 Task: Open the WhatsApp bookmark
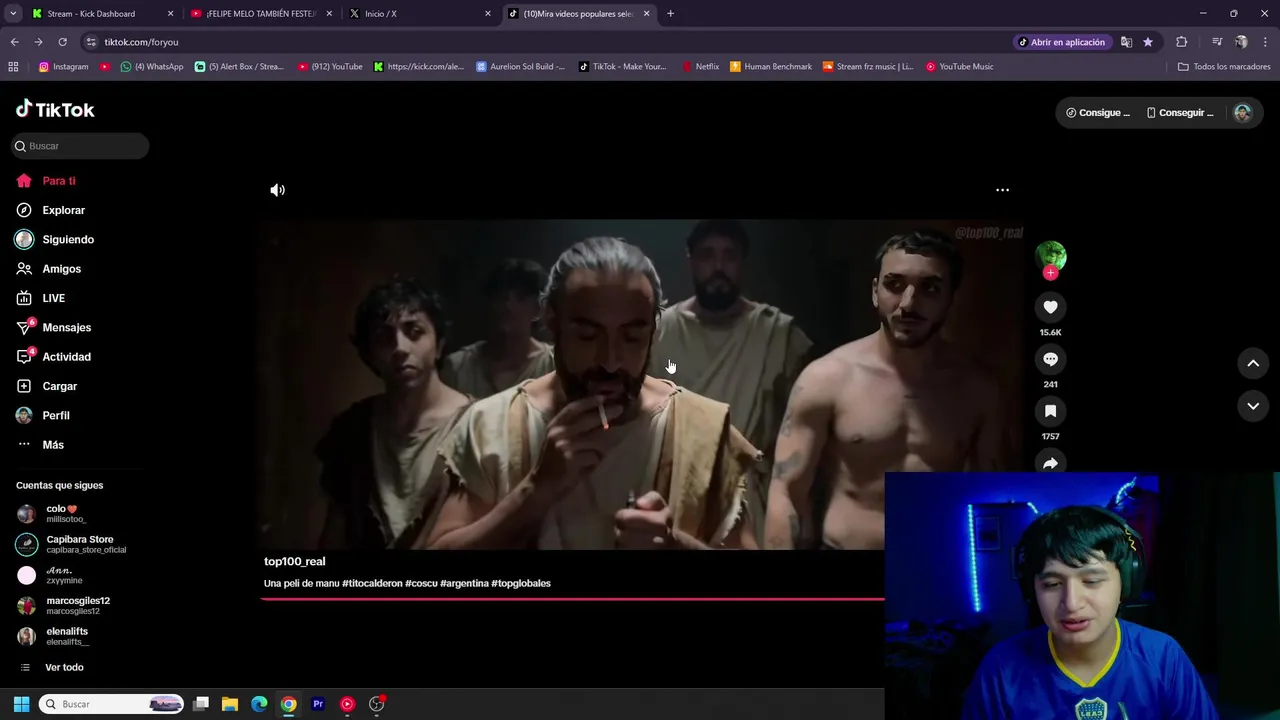(152, 67)
